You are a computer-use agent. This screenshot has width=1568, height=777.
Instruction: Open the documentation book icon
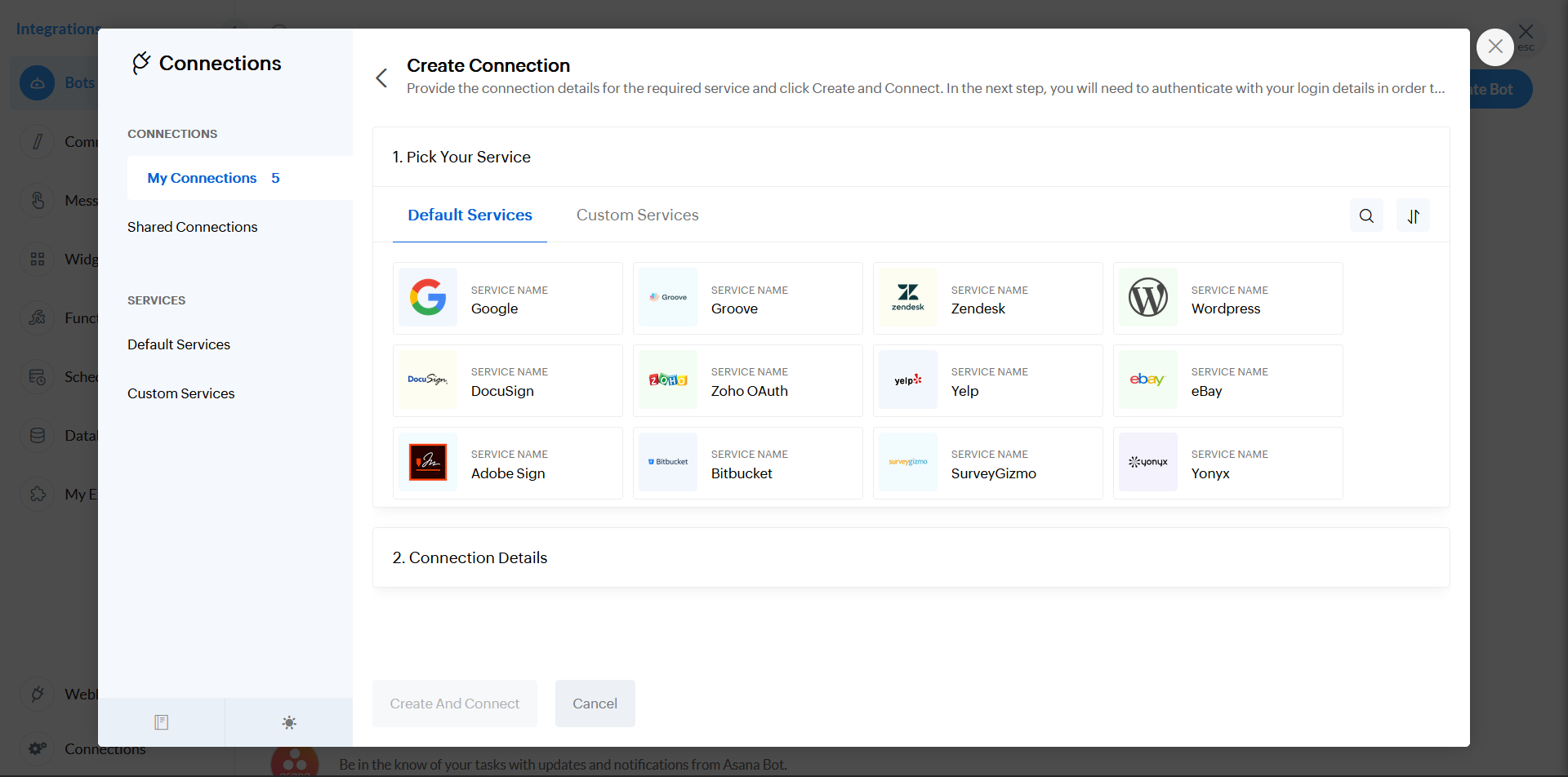click(x=162, y=722)
